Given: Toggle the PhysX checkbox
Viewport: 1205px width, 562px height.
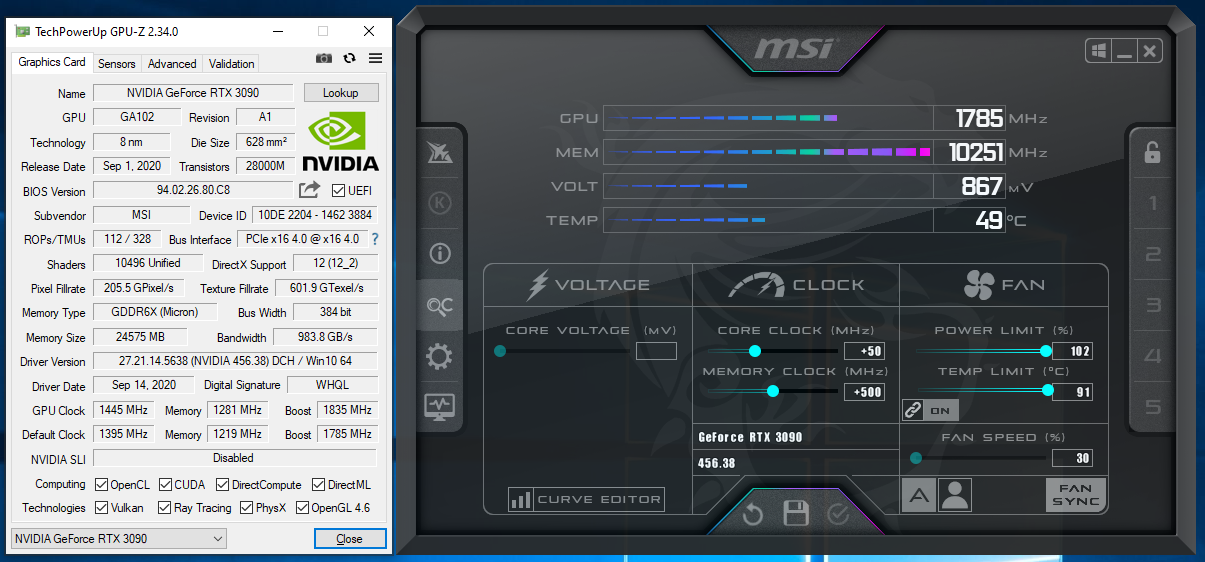Looking at the screenshot, I should click(246, 508).
